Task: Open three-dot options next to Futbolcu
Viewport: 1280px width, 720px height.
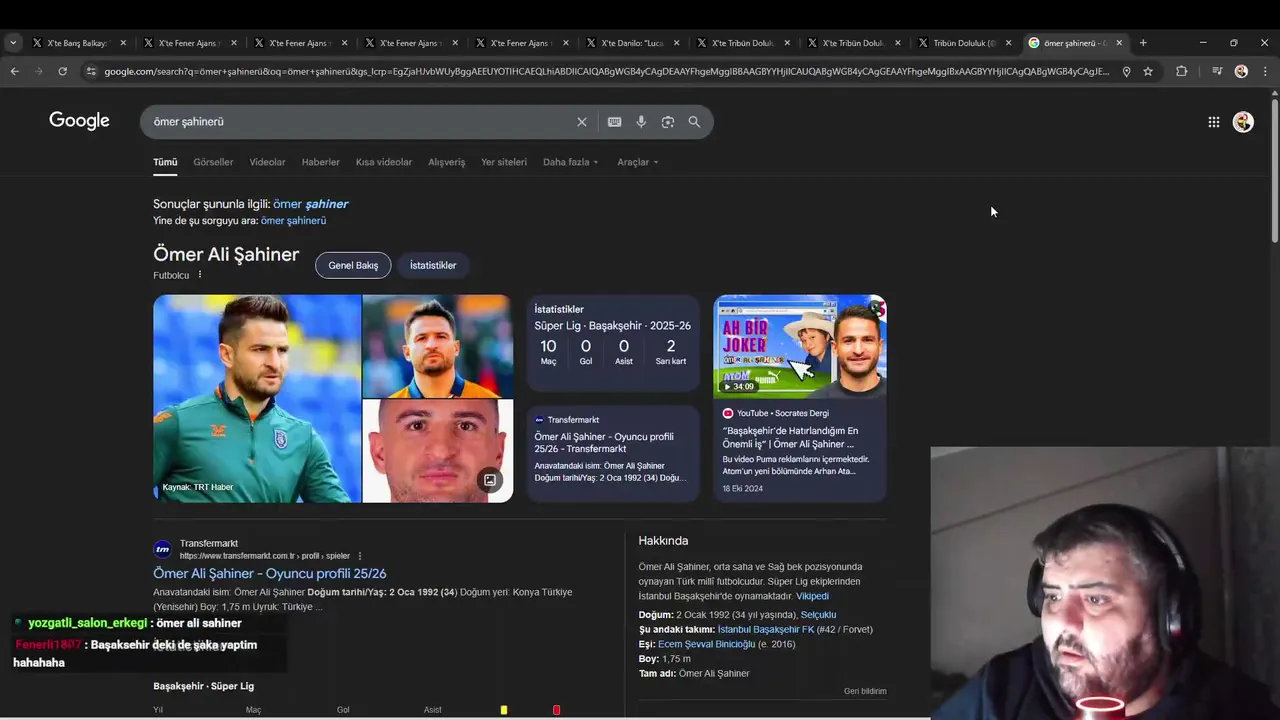Action: point(199,275)
